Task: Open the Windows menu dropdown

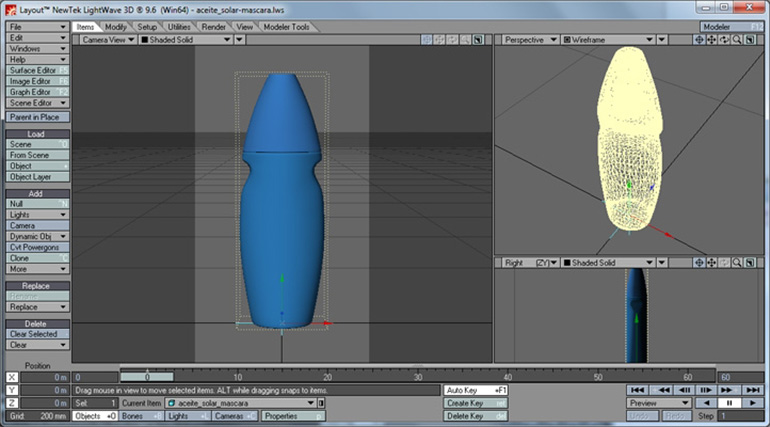Action: 37,49
